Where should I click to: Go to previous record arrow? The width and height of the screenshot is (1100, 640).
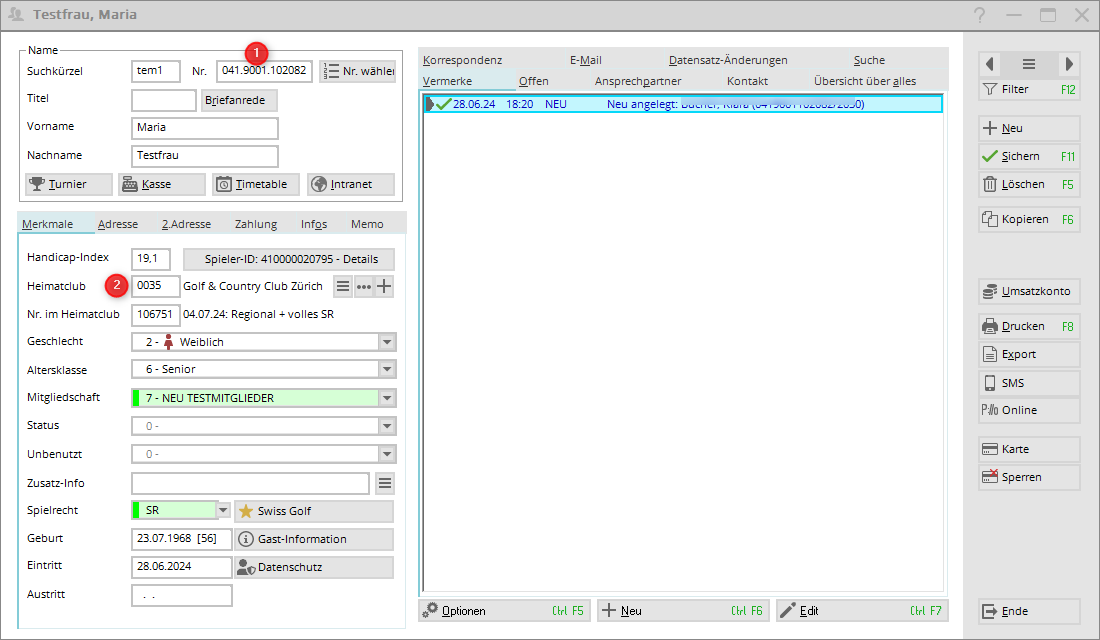pyautogui.click(x=990, y=64)
